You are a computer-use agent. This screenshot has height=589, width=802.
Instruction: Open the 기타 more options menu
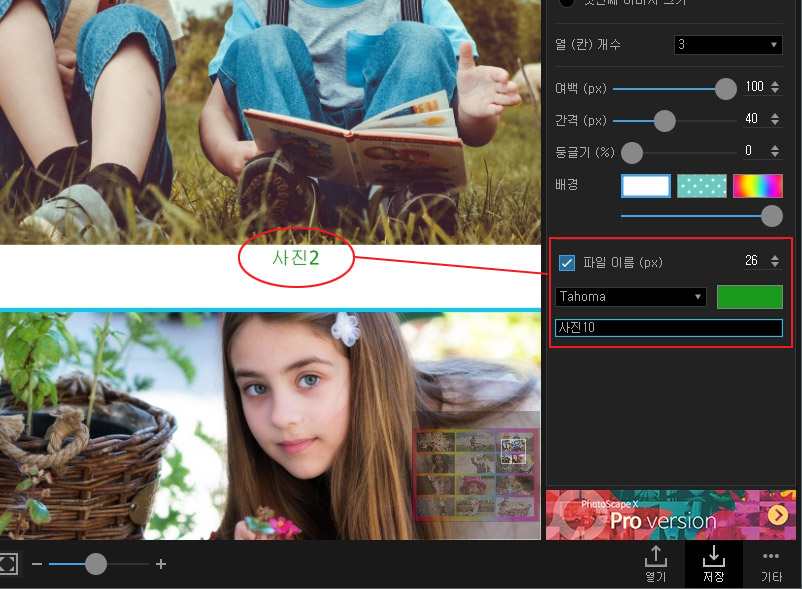771,565
